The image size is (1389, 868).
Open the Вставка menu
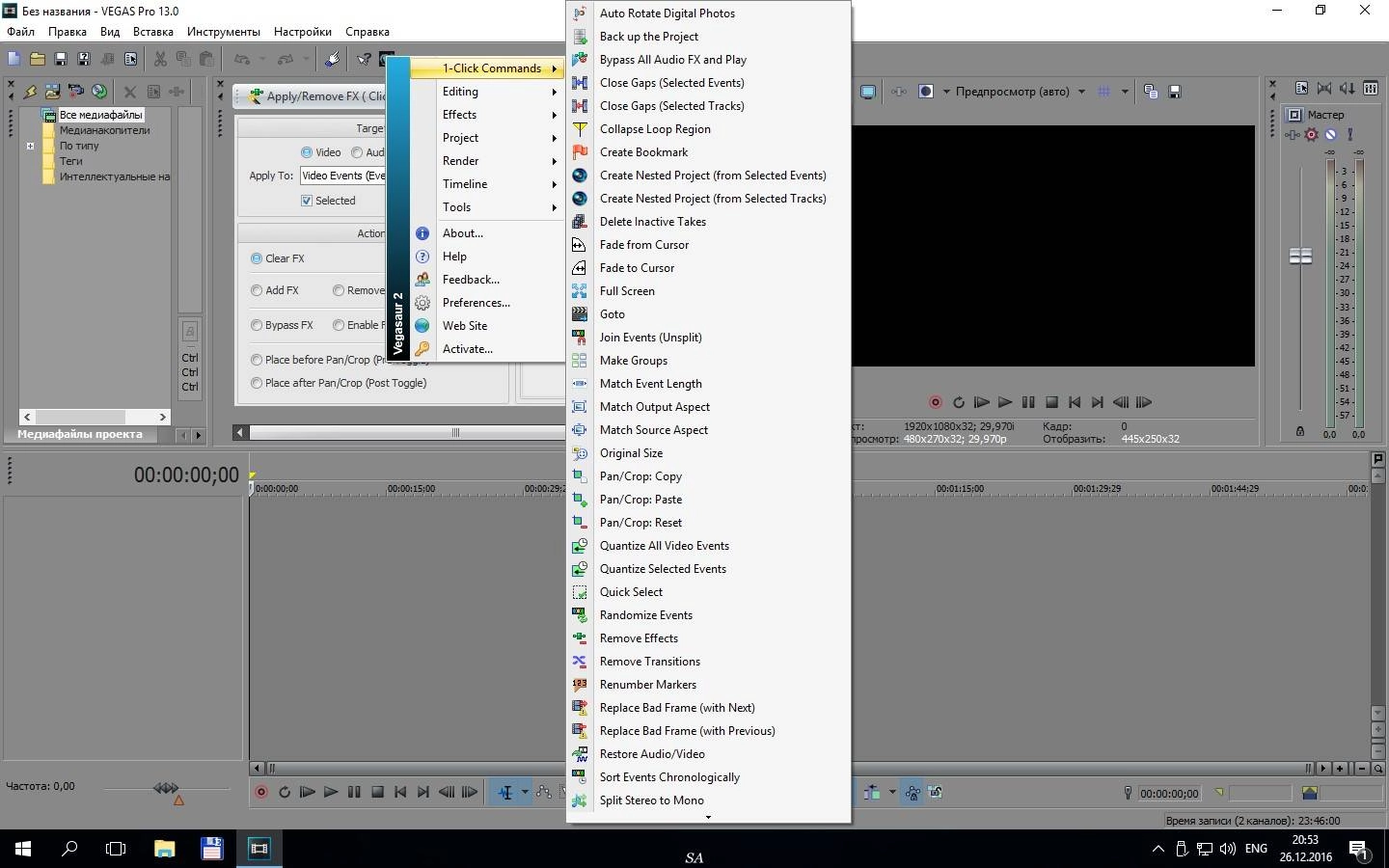tap(153, 32)
